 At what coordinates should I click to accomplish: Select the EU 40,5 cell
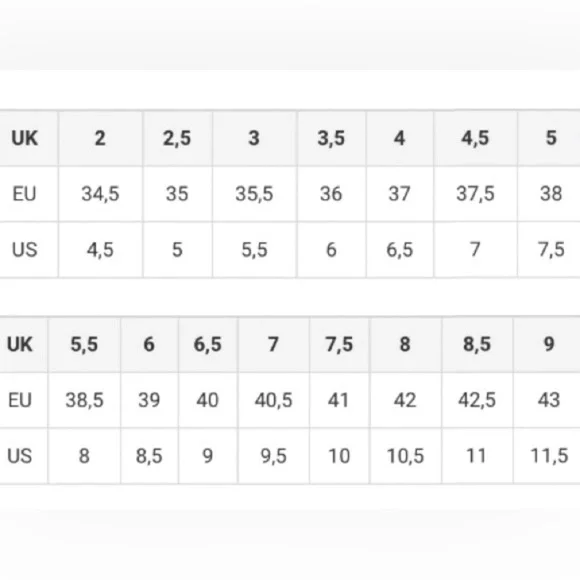274,400
